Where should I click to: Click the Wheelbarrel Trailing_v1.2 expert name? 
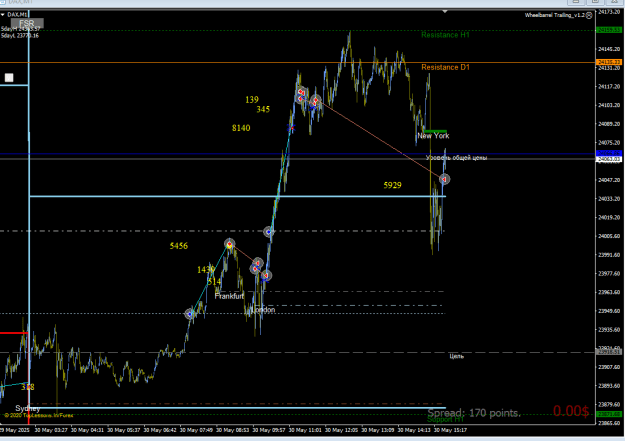point(554,15)
